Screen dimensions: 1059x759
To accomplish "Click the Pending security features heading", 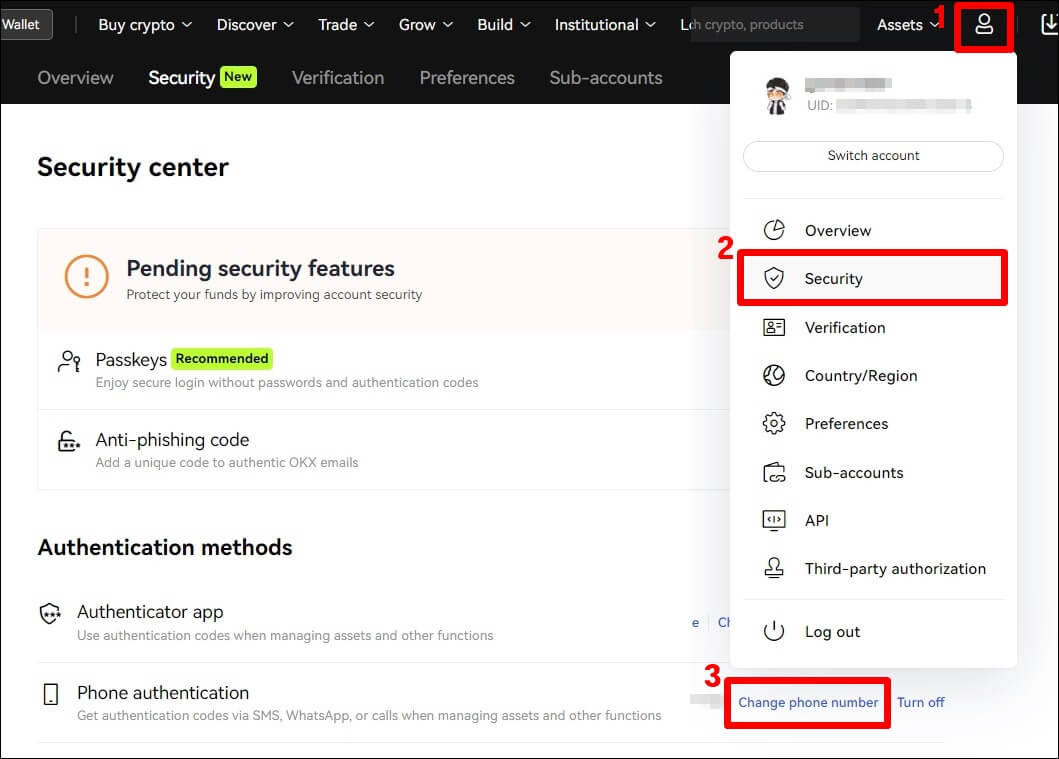I will pyautogui.click(x=260, y=268).
